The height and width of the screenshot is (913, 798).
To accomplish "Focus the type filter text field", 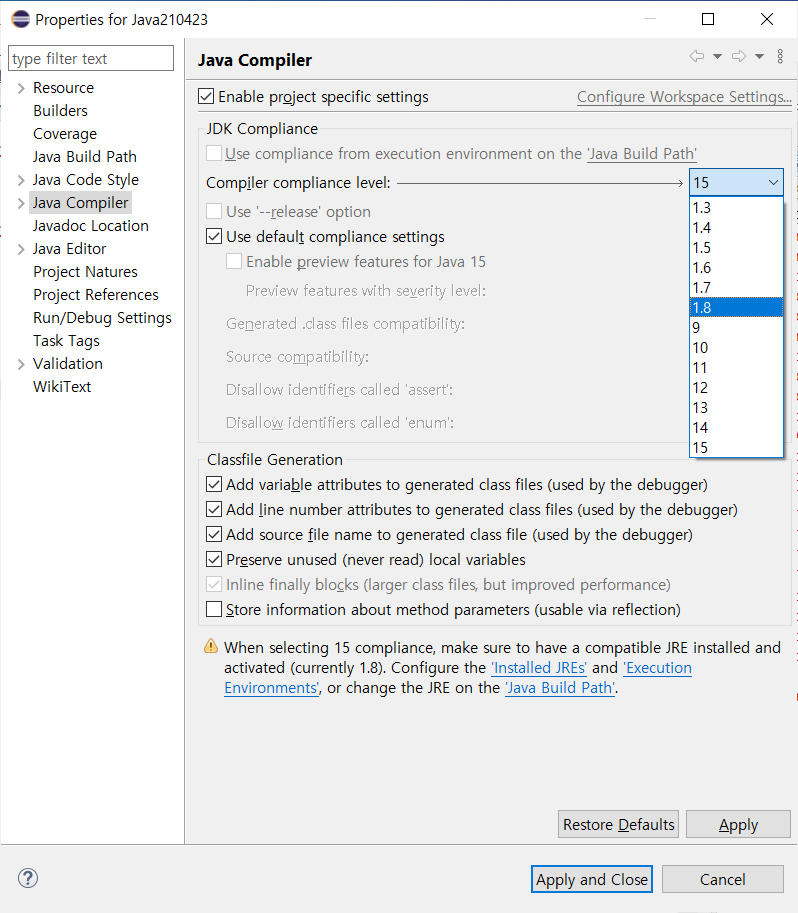I will point(91,58).
